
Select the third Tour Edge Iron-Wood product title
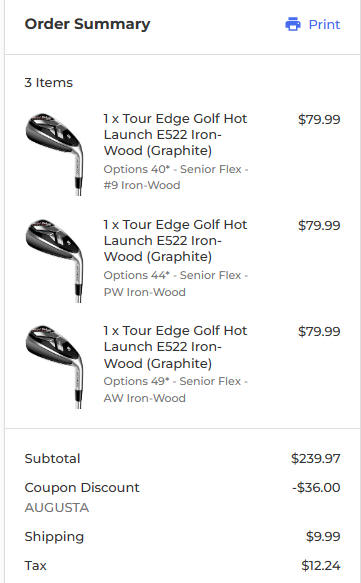point(175,347)
